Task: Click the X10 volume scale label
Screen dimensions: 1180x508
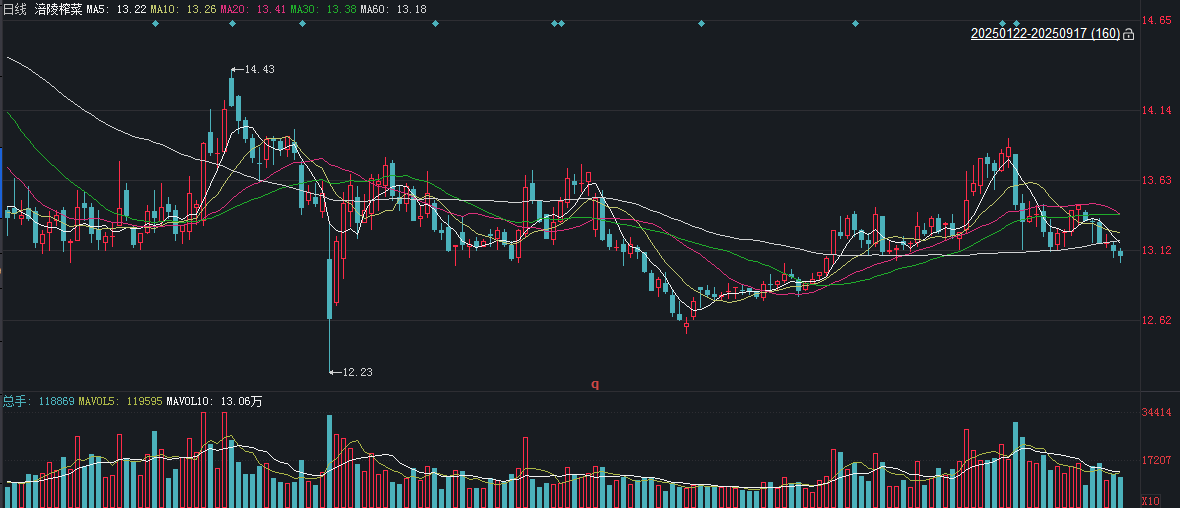Action: pos(1151,501)
